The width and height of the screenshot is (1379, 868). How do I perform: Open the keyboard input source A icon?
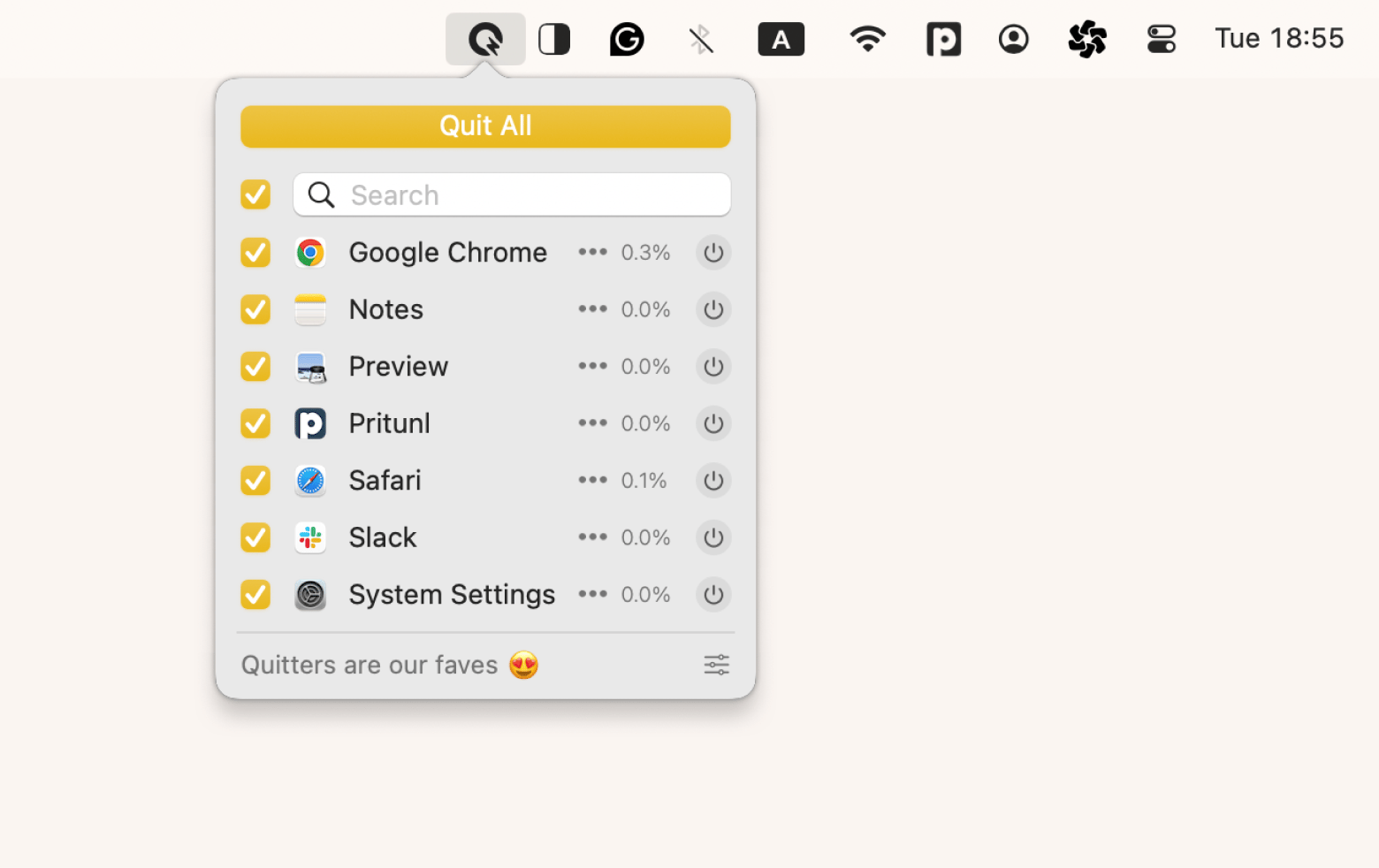click(781, 39)
